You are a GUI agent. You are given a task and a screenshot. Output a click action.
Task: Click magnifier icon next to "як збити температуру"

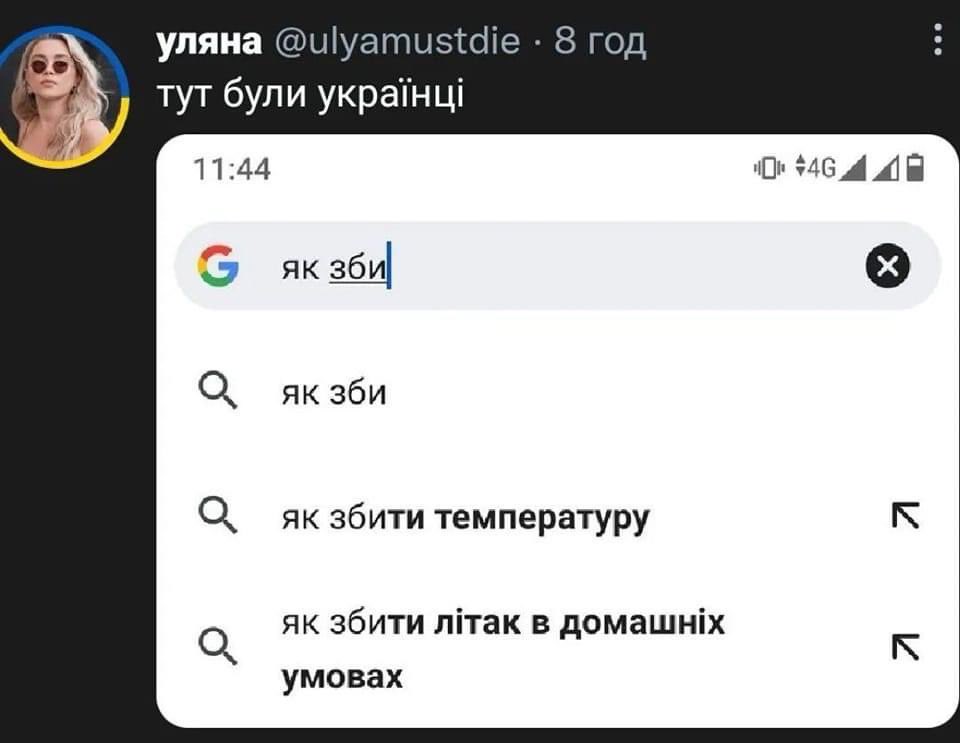click(x=217, y=517)
